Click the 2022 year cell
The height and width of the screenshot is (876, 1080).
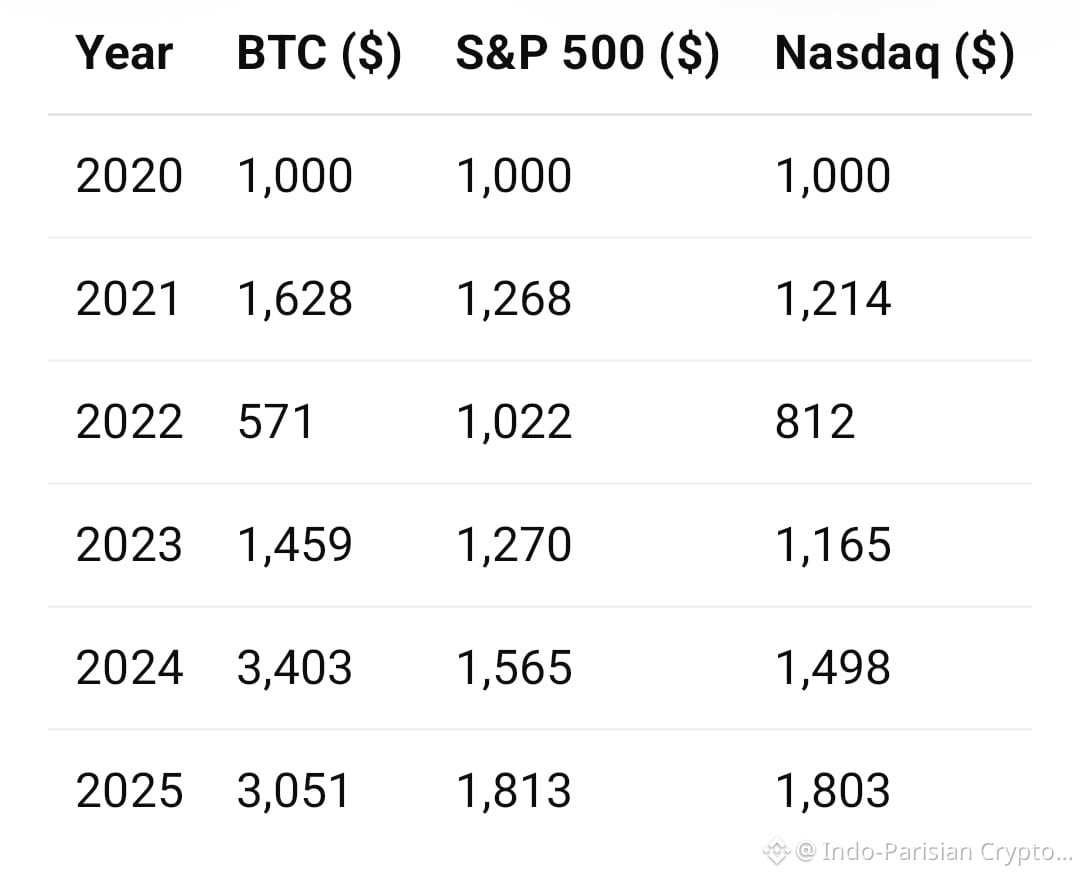pos(129,422)
